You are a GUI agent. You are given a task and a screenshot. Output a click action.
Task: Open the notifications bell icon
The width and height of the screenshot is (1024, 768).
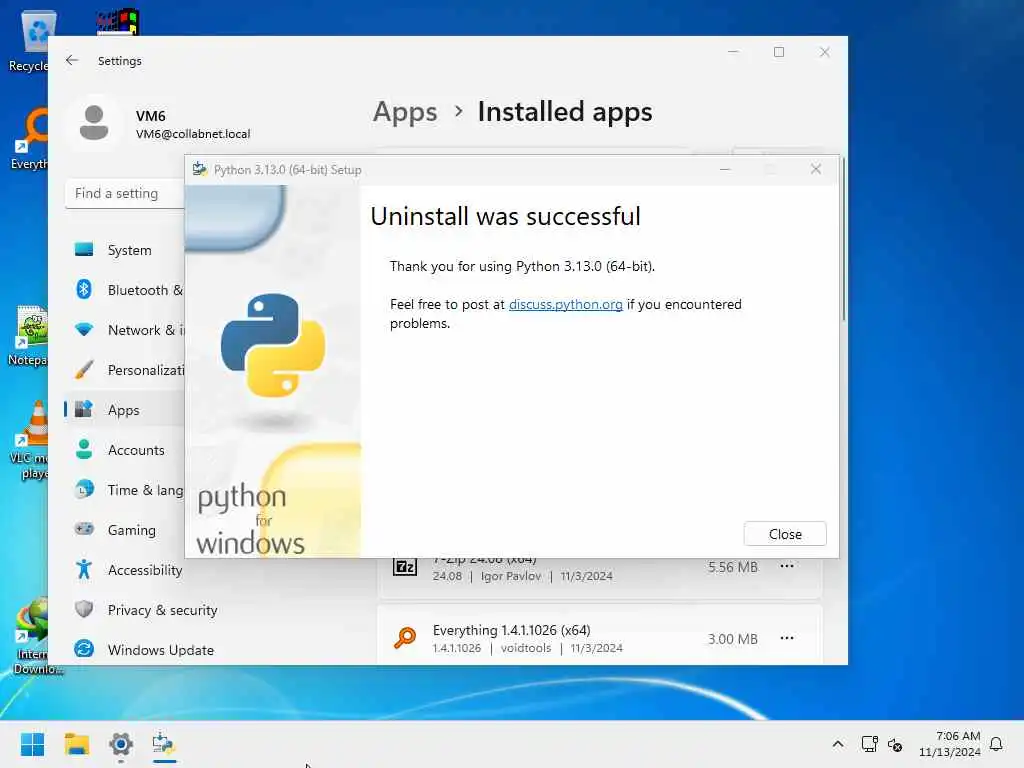(x=996, y=744)
